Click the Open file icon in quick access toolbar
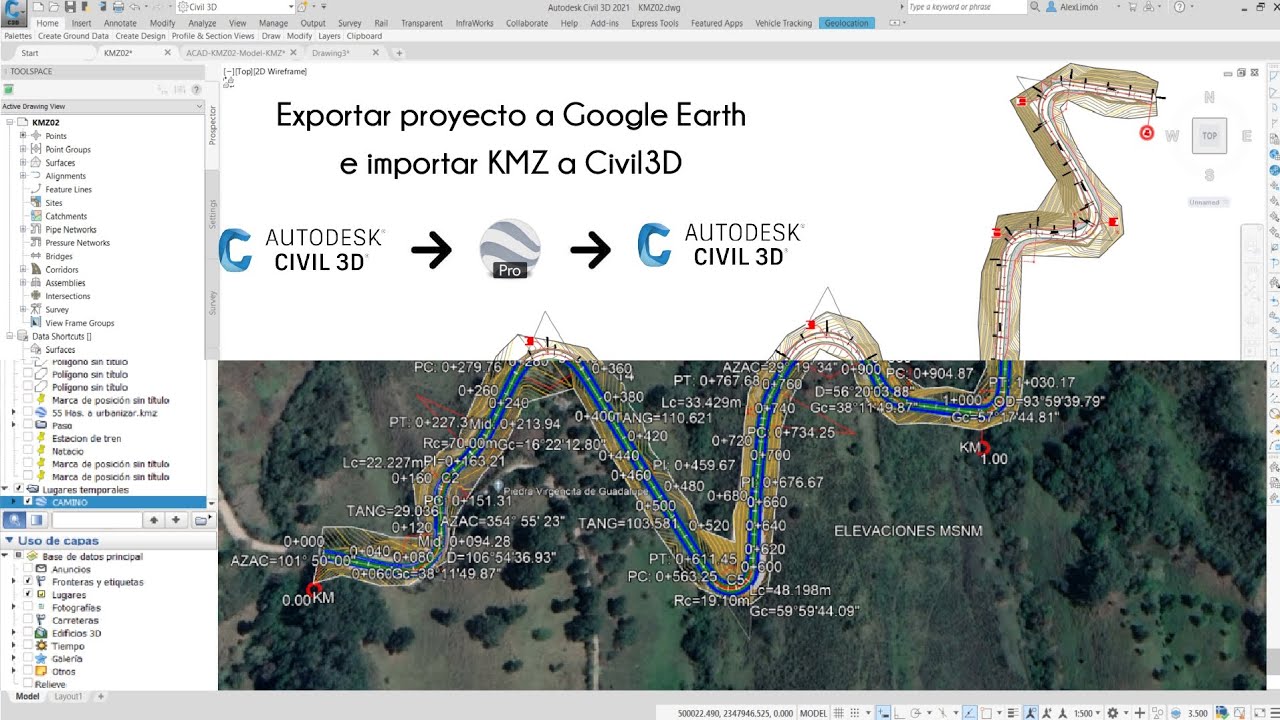The height and width of the screenshot is (720, 1280). [56, 7]
